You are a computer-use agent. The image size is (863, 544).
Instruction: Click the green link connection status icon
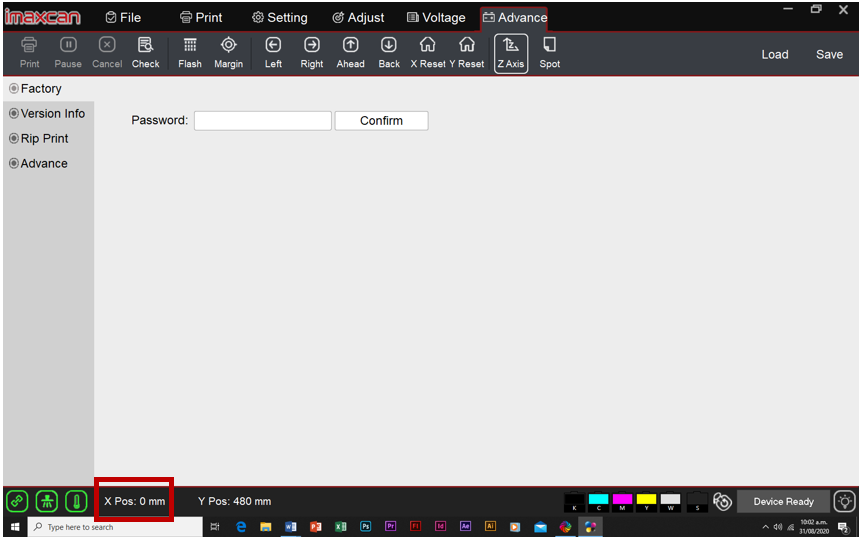(x=17, y=501)
